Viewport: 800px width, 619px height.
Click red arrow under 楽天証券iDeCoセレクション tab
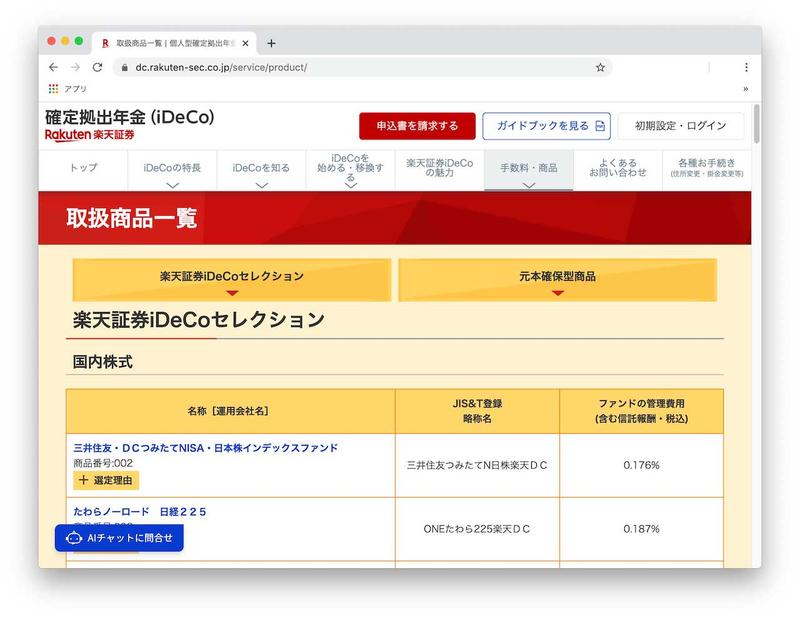tap(232, 293)
